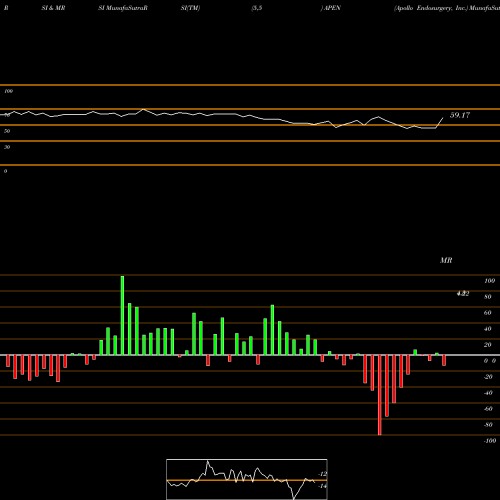Click the longest red histogram bar
Viewport: 500px width, 500px height.
click(380, 395)
